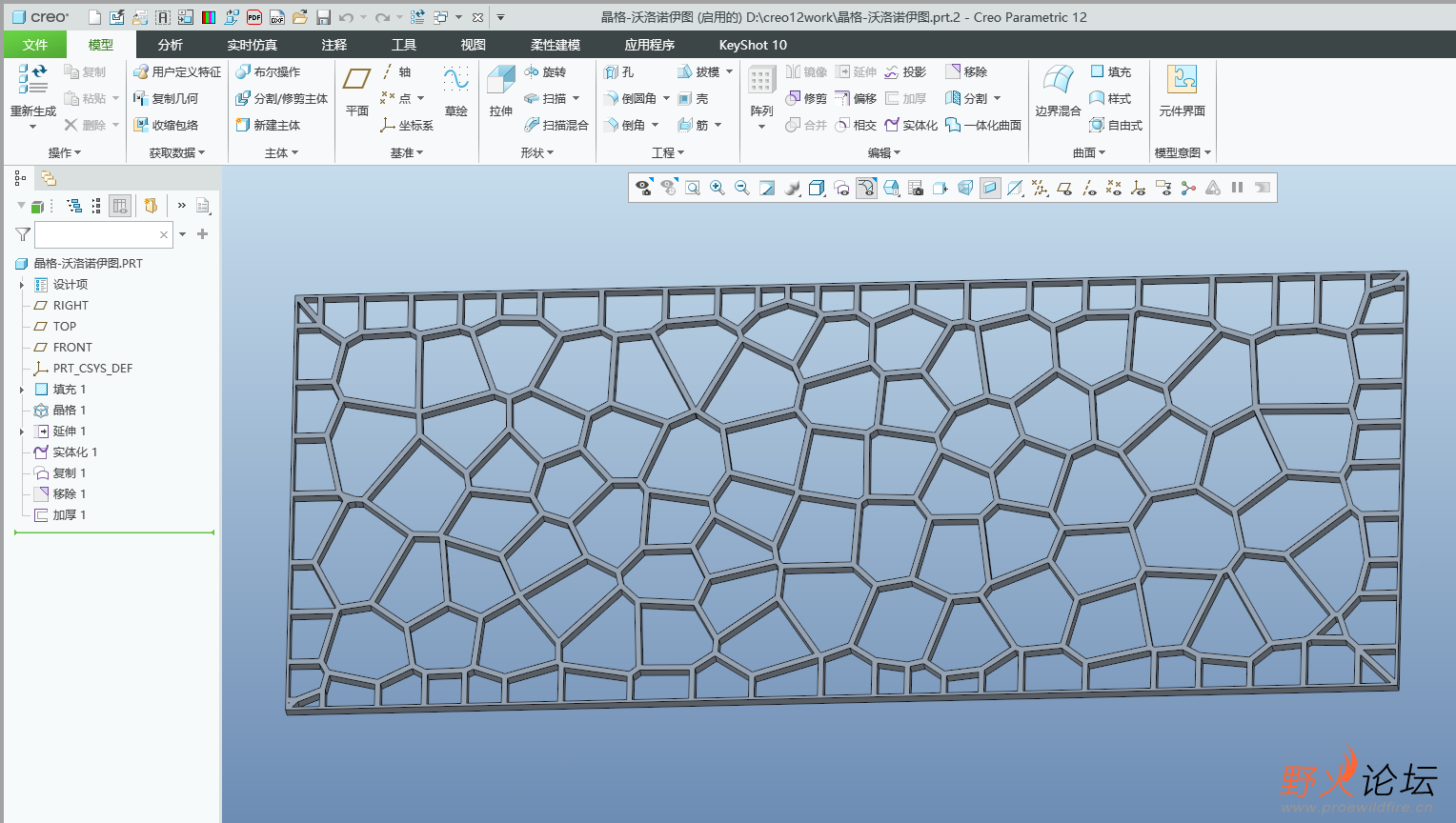This screenshot has height=823, width=1456.
Task: Toggle datum axis display in graphics toolbar
Action: 1089,189
